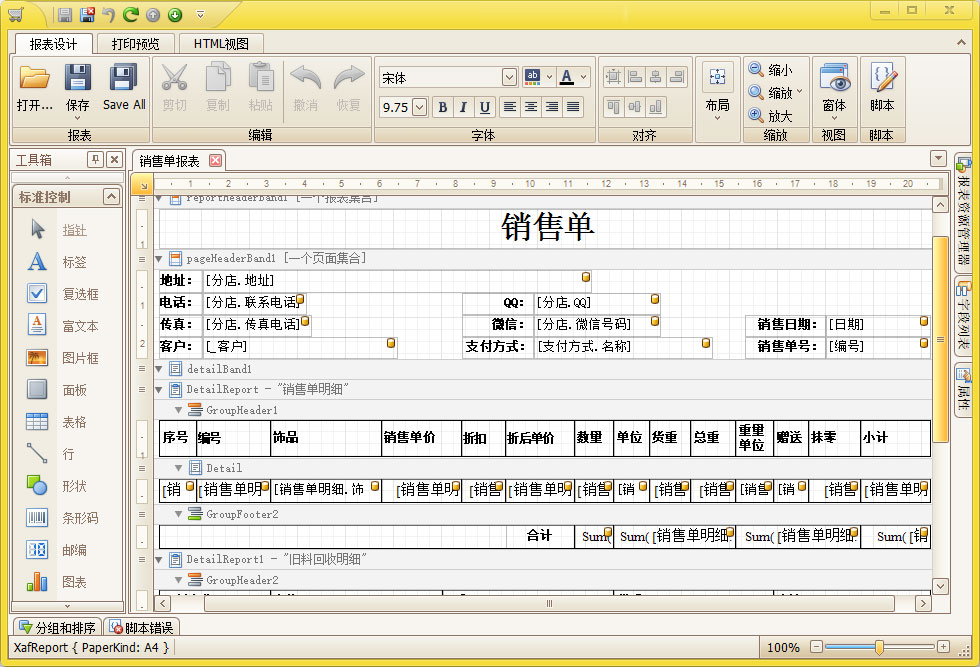This screenshot has height=667, width=980.
Task: Open the 分组和排序 bottom tab
Action: 58,627
